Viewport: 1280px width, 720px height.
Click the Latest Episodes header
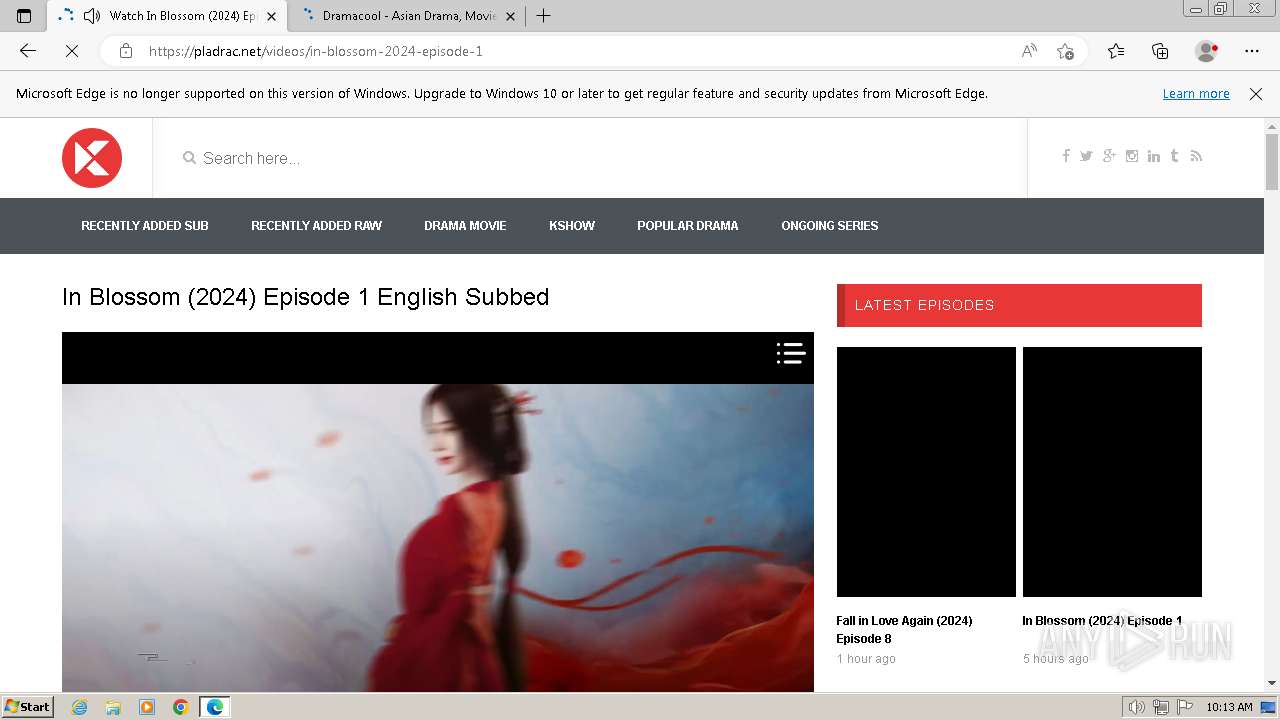(x=1019, y=305)
